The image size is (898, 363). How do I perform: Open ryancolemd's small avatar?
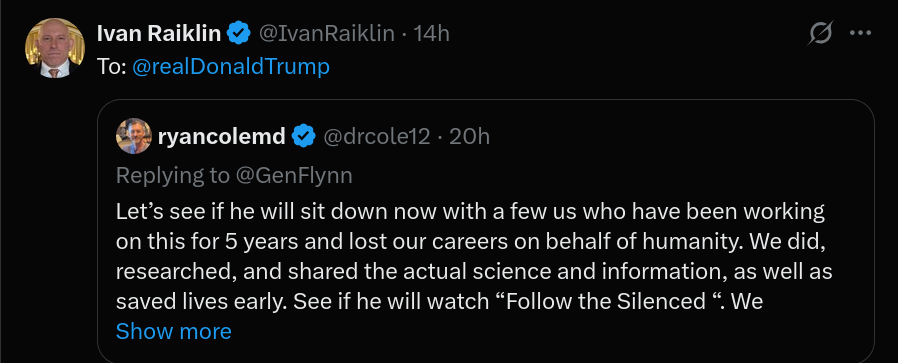134,136
